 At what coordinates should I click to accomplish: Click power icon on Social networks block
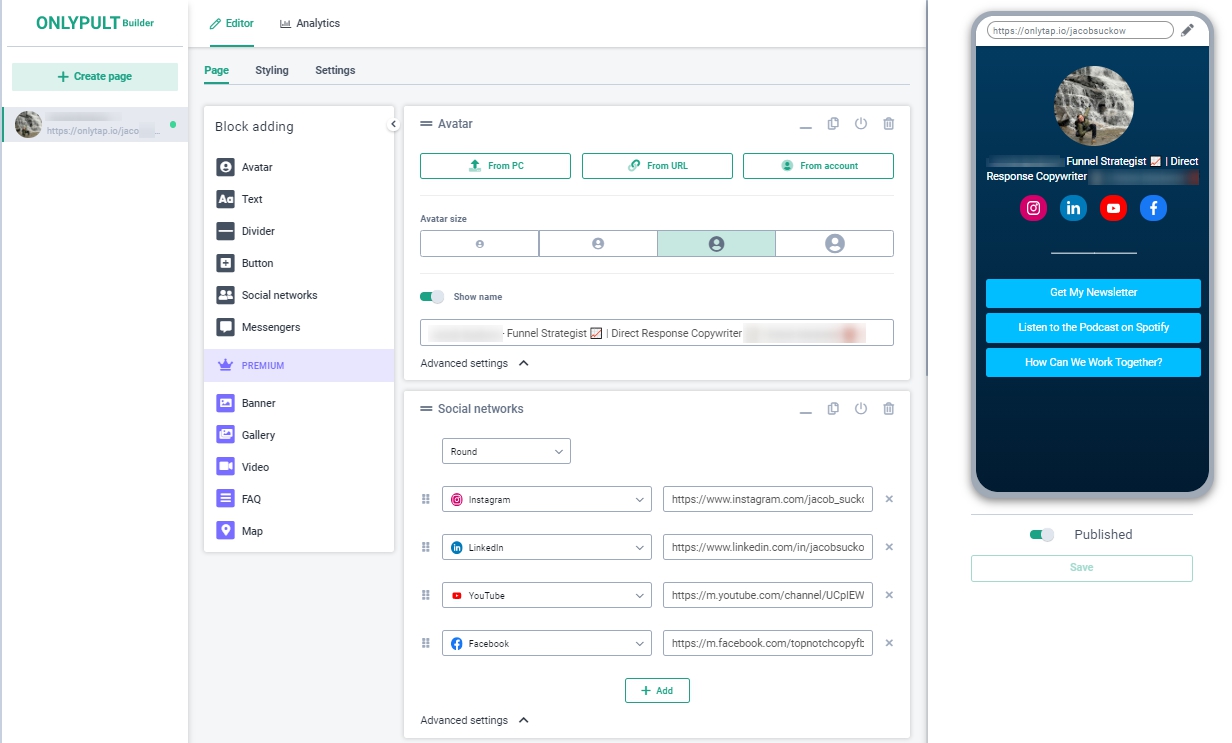click(861, 409)
